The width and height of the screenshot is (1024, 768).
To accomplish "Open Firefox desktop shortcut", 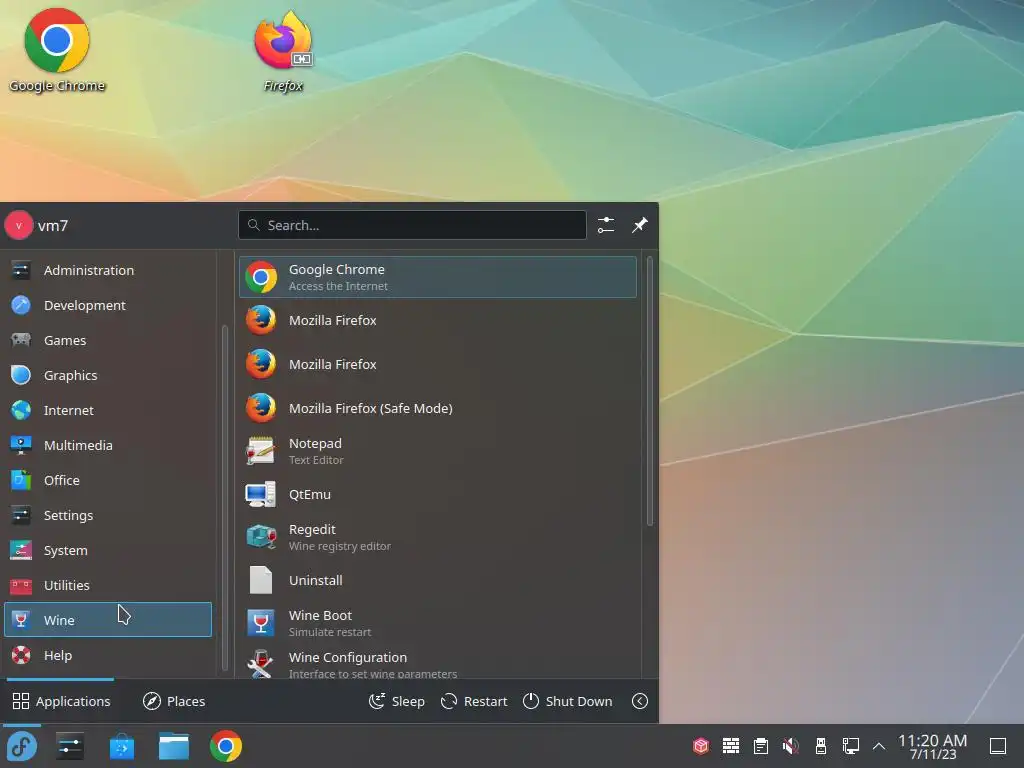I will pyautogui.click(x=283, y=51).
